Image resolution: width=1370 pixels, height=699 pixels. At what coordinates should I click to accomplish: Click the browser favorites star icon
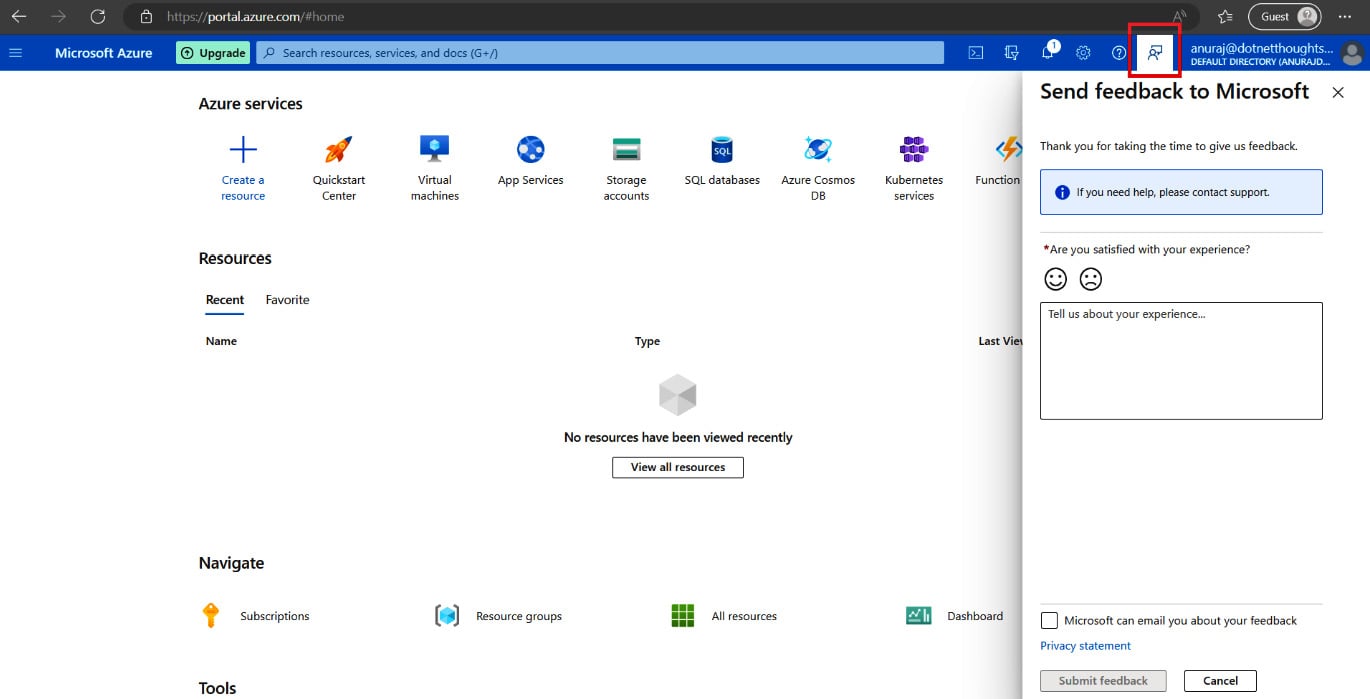point(1226,17)
